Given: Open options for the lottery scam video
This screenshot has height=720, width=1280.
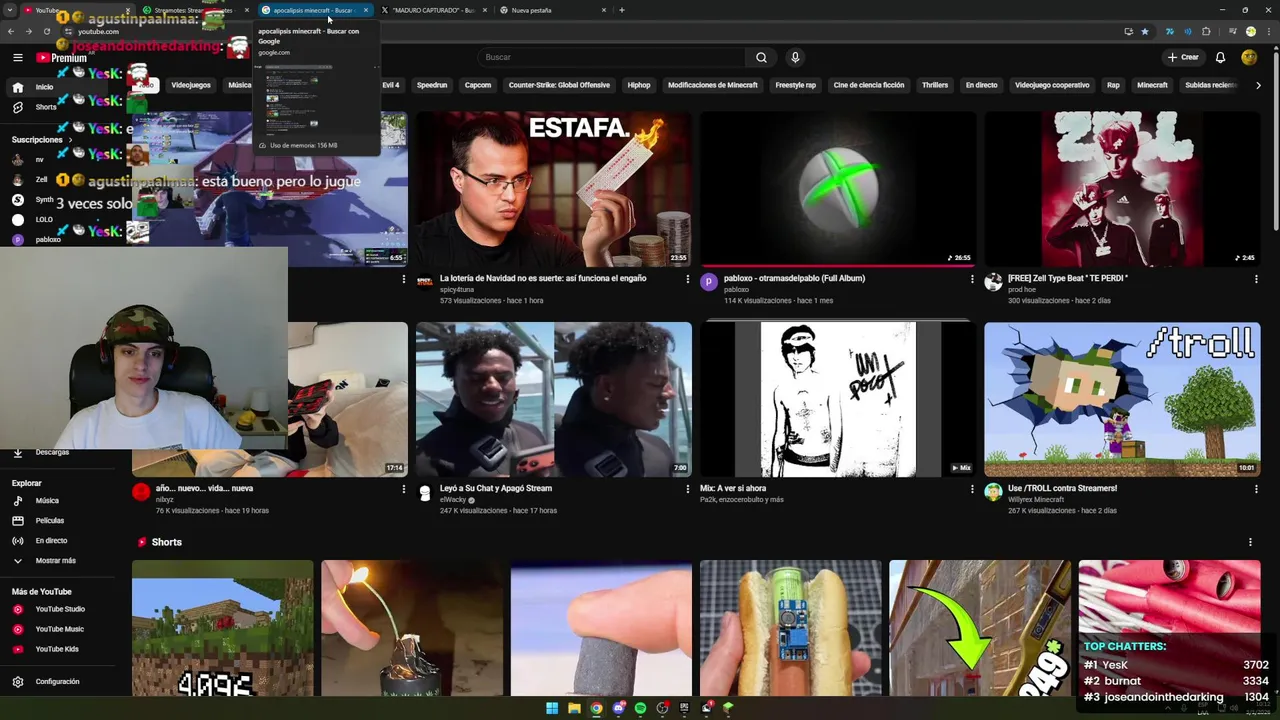Looking at the screenshot, I should click(x=687, y=279).
